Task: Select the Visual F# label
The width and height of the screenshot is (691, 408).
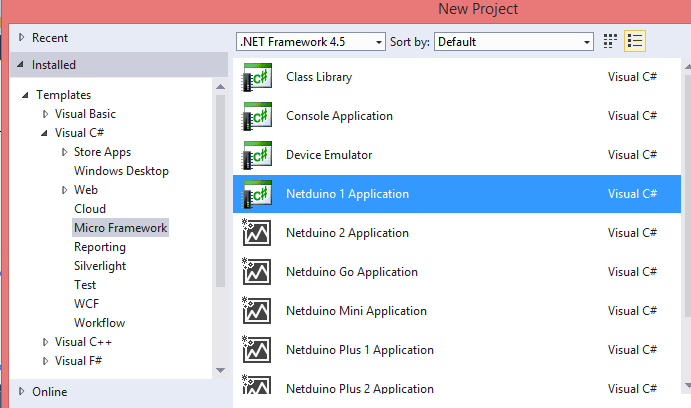Action: click(x=78, y=361)
